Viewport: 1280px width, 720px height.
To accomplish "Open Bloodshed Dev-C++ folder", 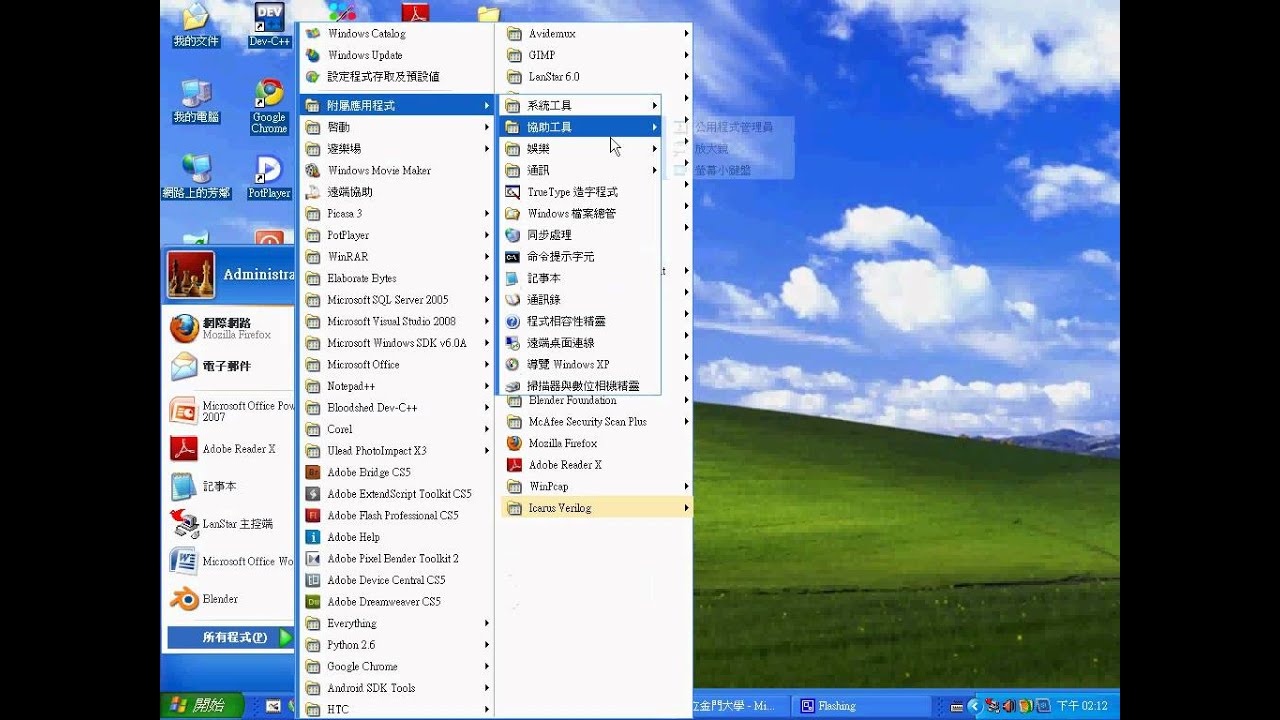I will point(396,408).
